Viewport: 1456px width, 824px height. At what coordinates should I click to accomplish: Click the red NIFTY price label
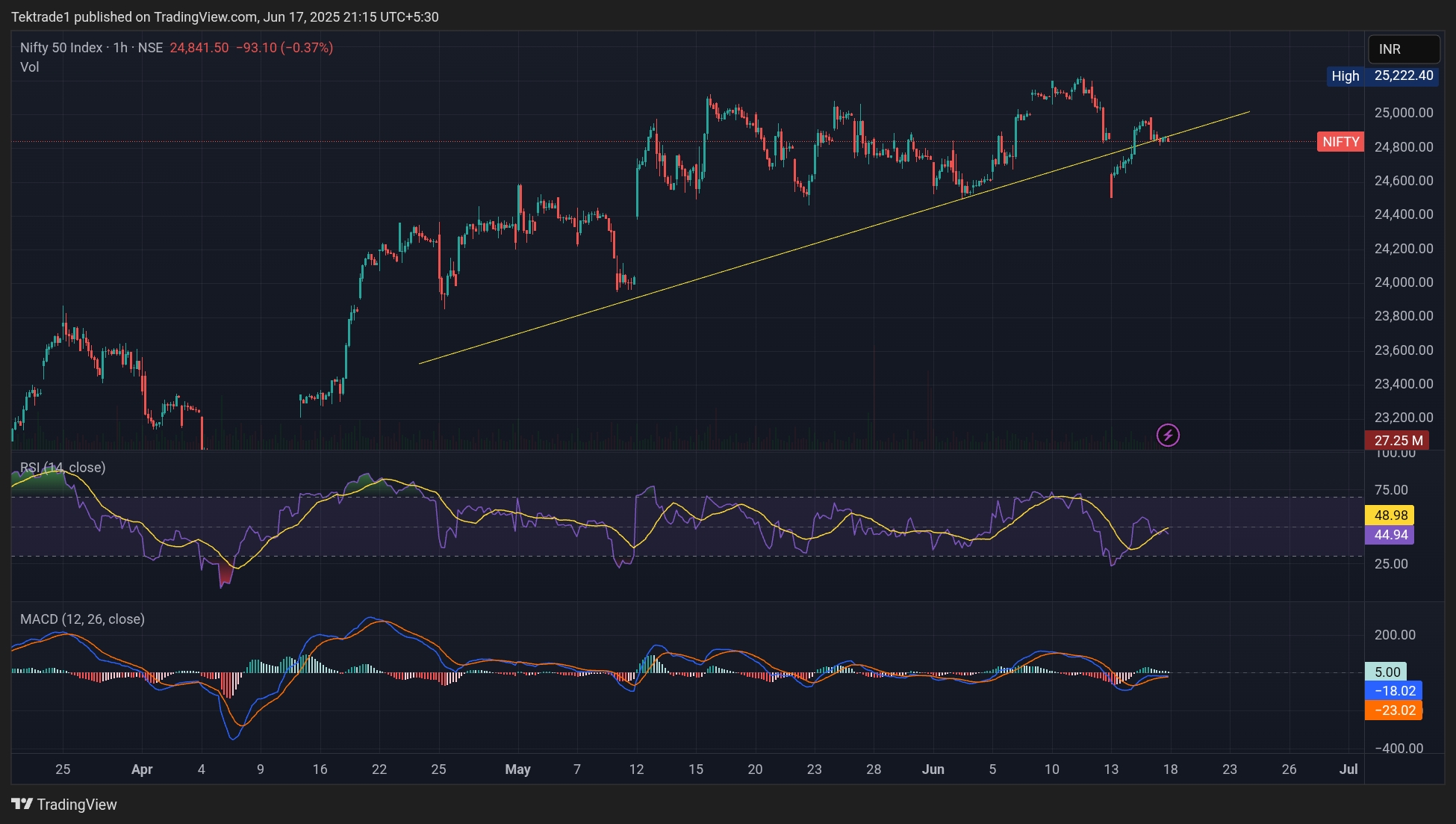[x=1340, y=142]
